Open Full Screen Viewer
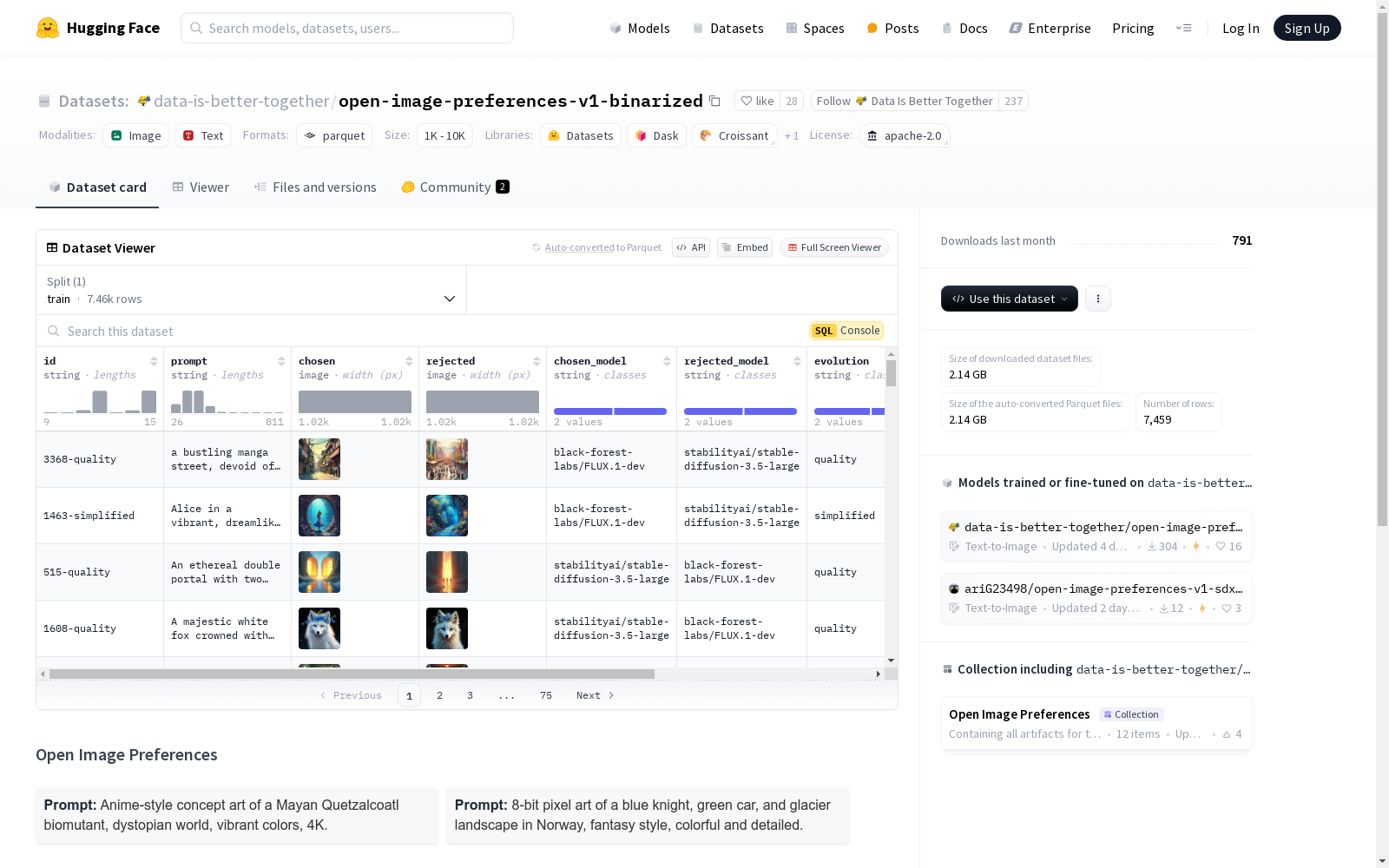 833,247
